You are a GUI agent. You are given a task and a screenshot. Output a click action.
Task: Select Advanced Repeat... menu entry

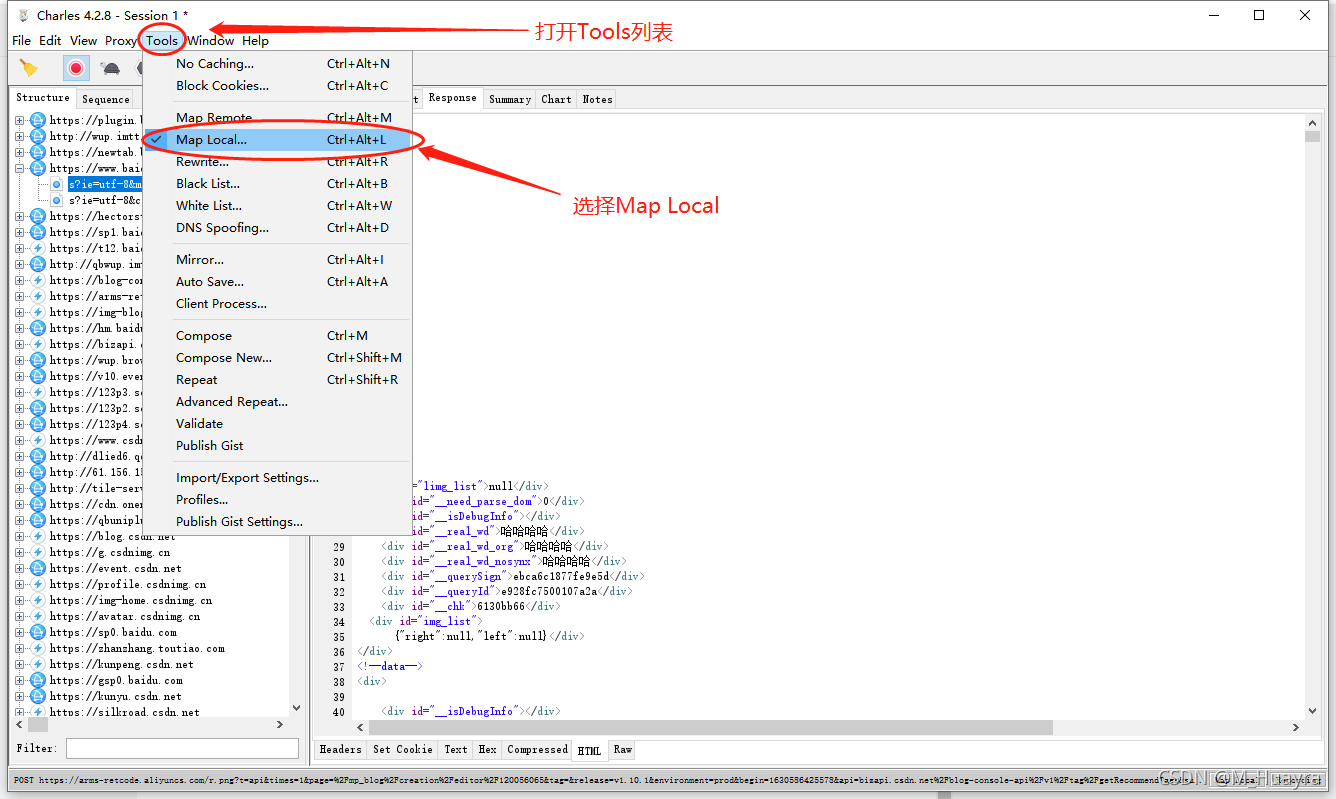(277, 402)
